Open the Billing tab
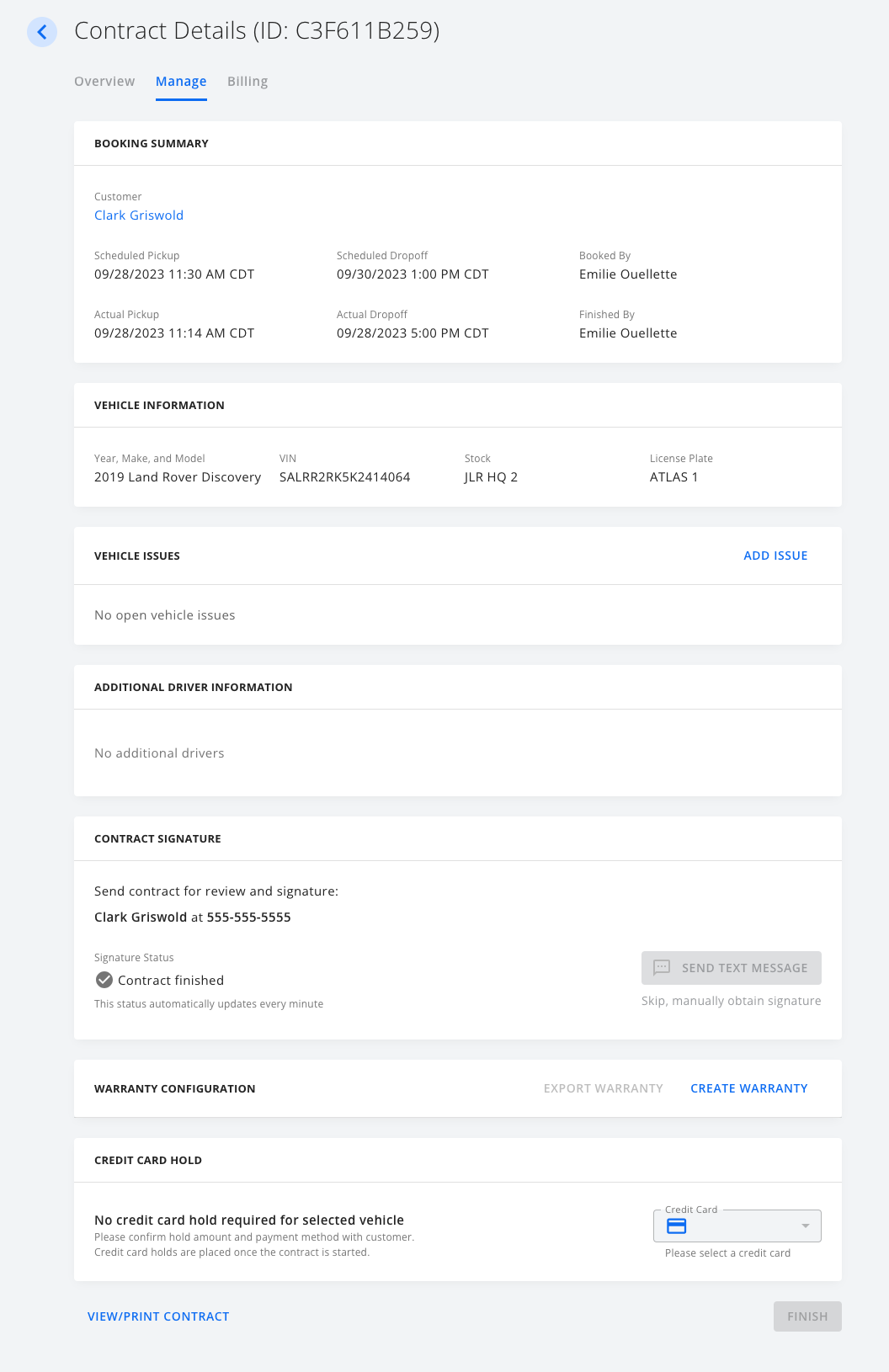The height and width of the screenshot is (1372, 889). [x=248, y=82]
